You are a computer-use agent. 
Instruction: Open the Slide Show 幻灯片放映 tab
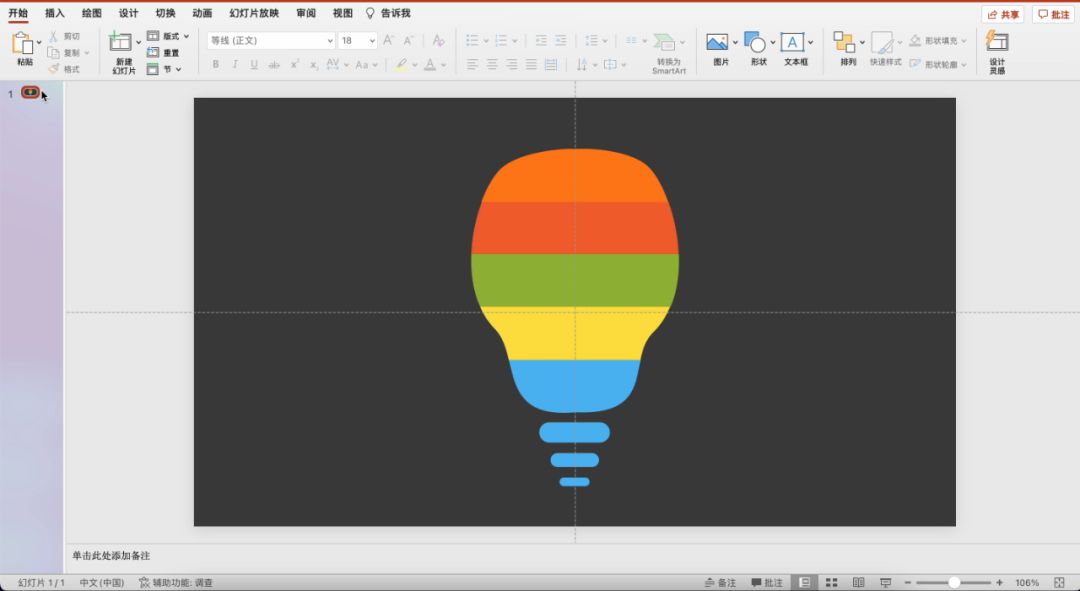(x=254, y=13)
